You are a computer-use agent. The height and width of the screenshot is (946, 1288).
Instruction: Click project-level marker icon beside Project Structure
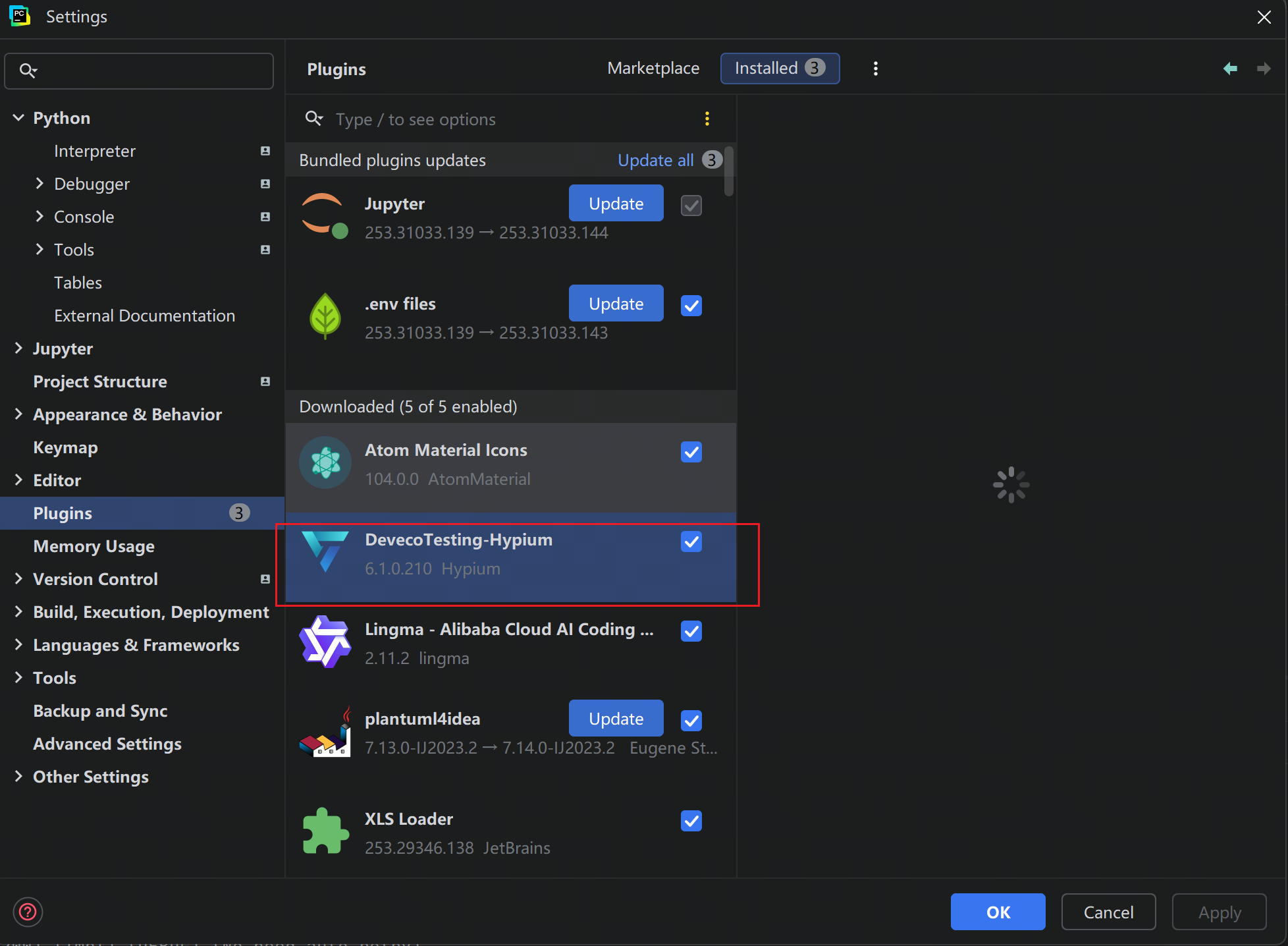point(265,381)
